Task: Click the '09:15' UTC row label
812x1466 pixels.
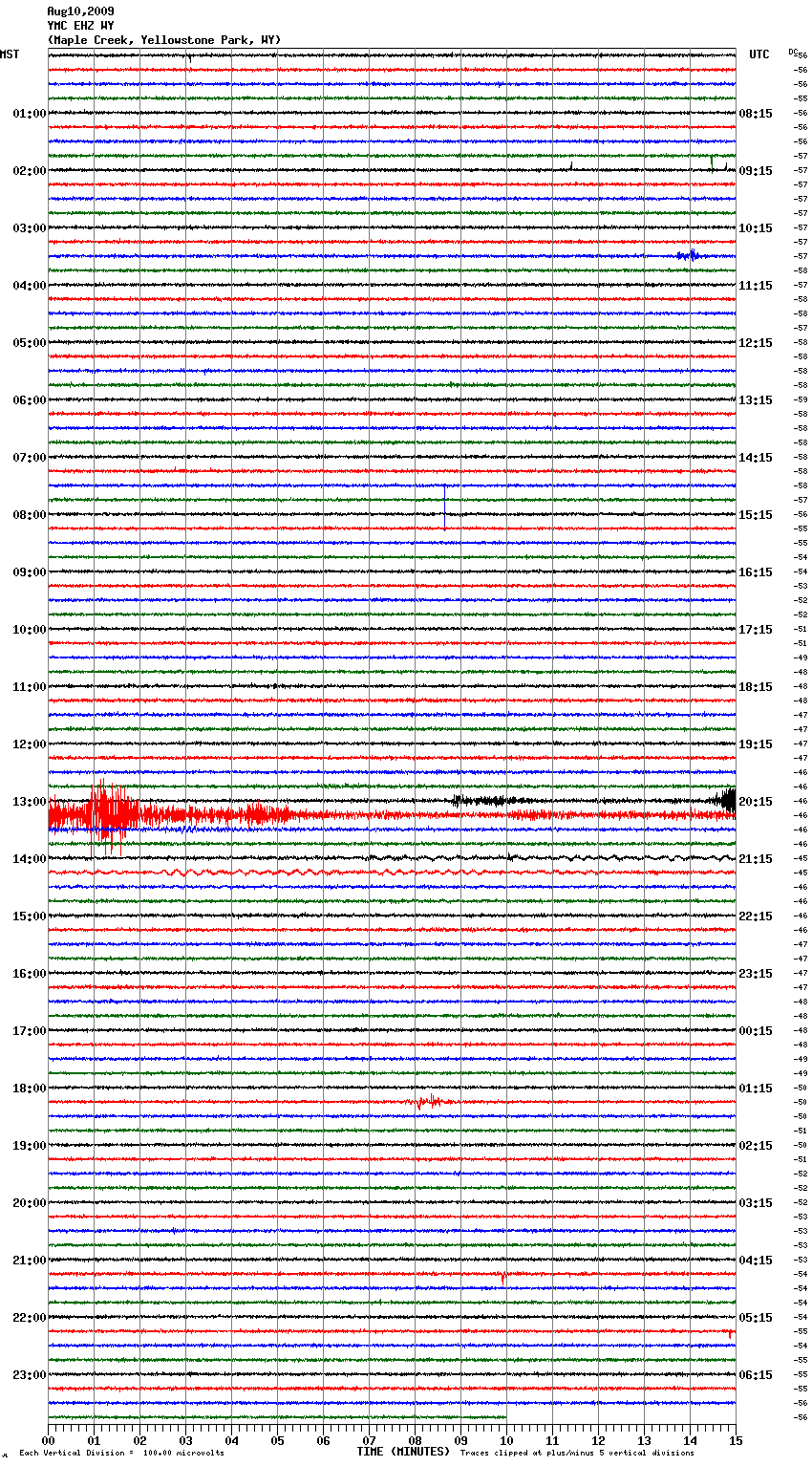Action: (x=756, y=171)
